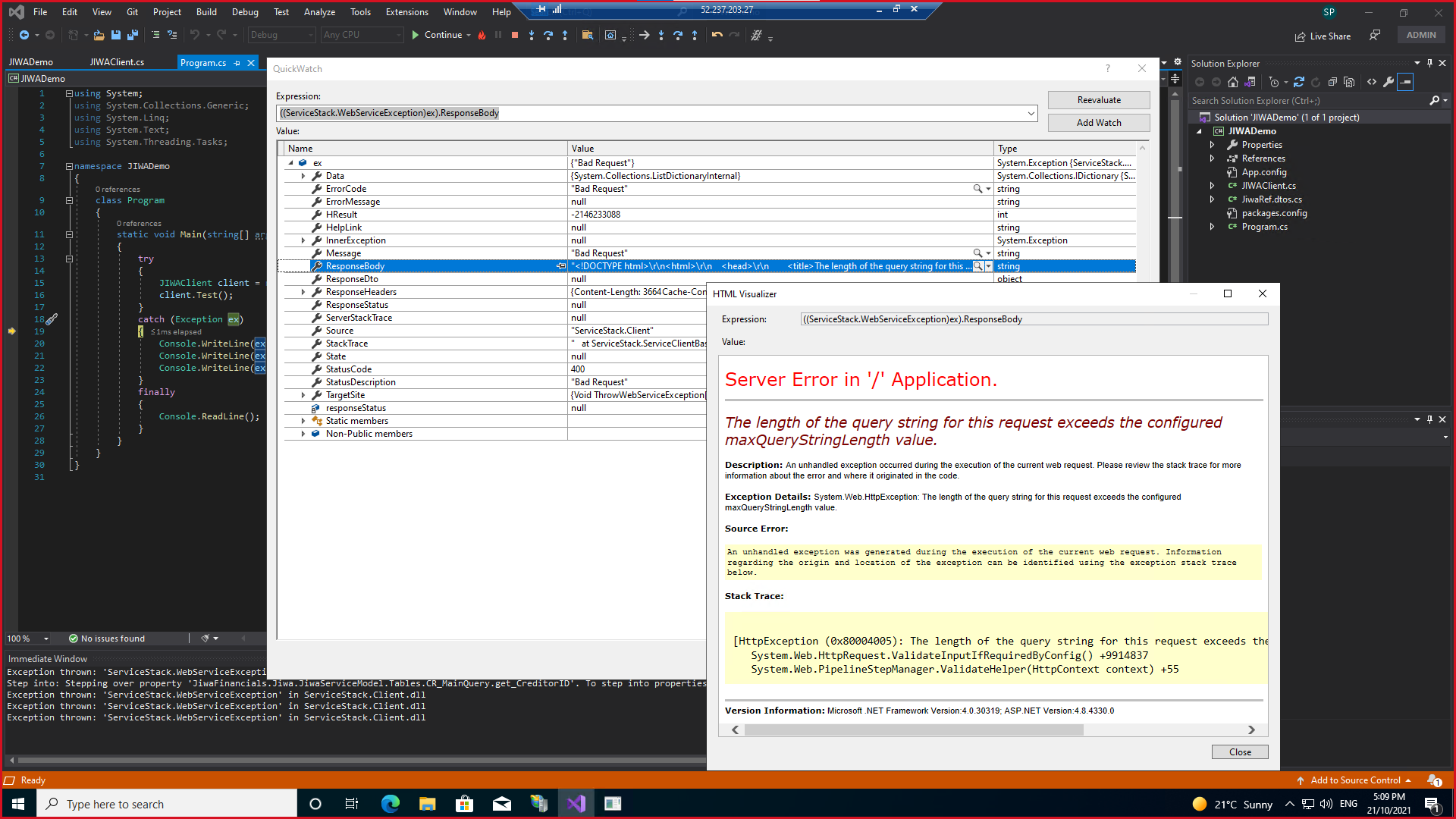
Task: Click the Step Over debug icon
Action: click(548, 35)
